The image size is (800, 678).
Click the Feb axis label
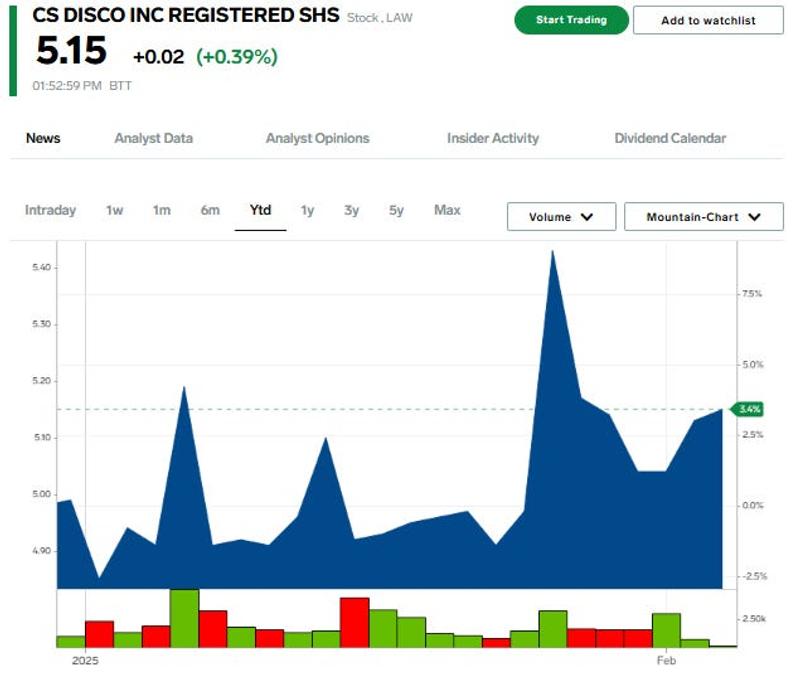[666, 661]
